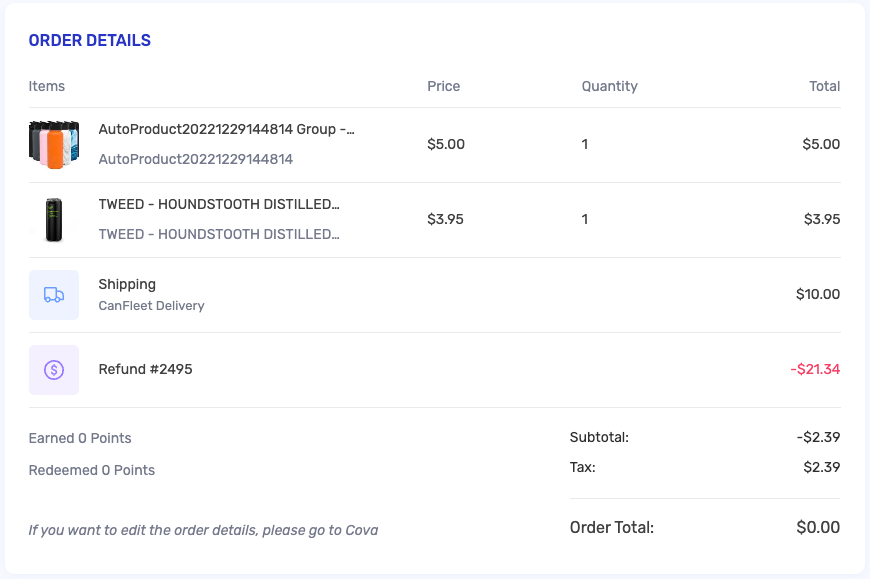
Task: Click the ORDER DETAILS heading
Action: [90, 40]
